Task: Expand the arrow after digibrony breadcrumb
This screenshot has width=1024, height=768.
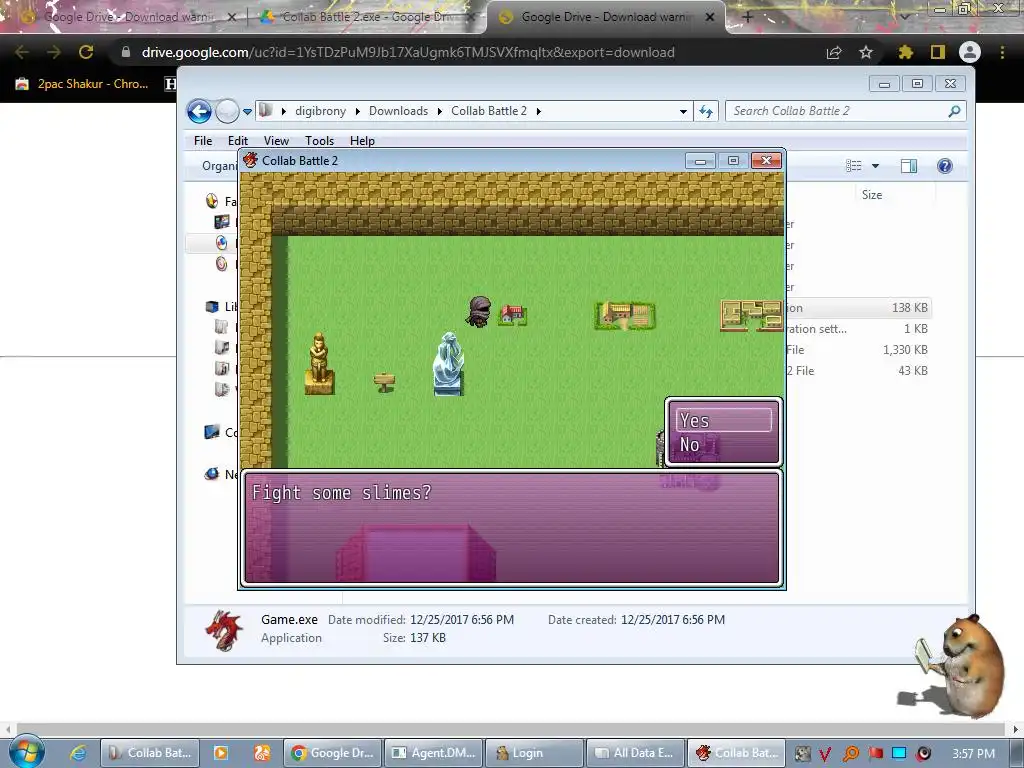Action: 357,111
